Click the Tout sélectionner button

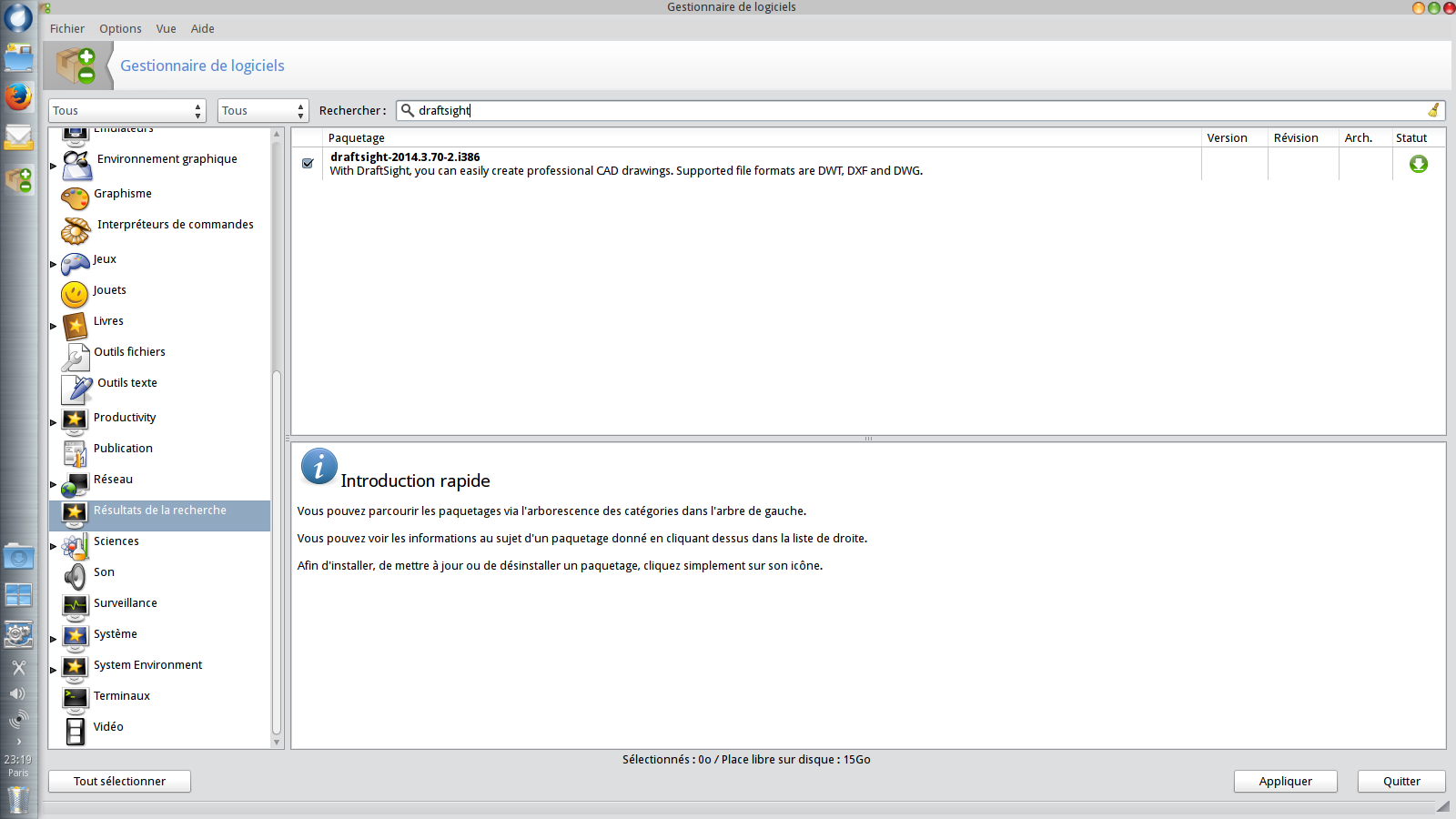pos(119,781)
